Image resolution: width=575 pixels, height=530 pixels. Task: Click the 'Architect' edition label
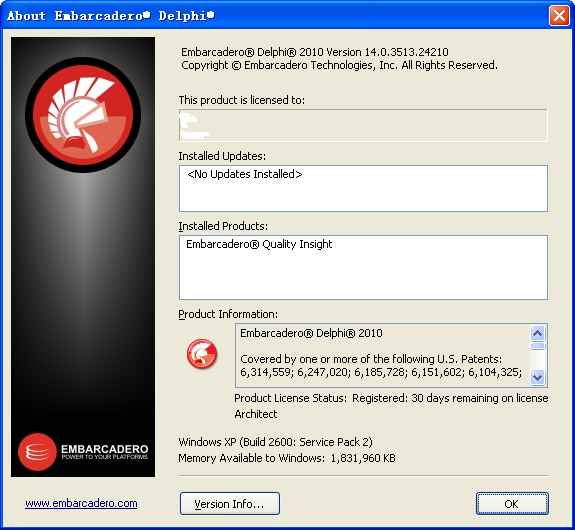tap(256, 414)
